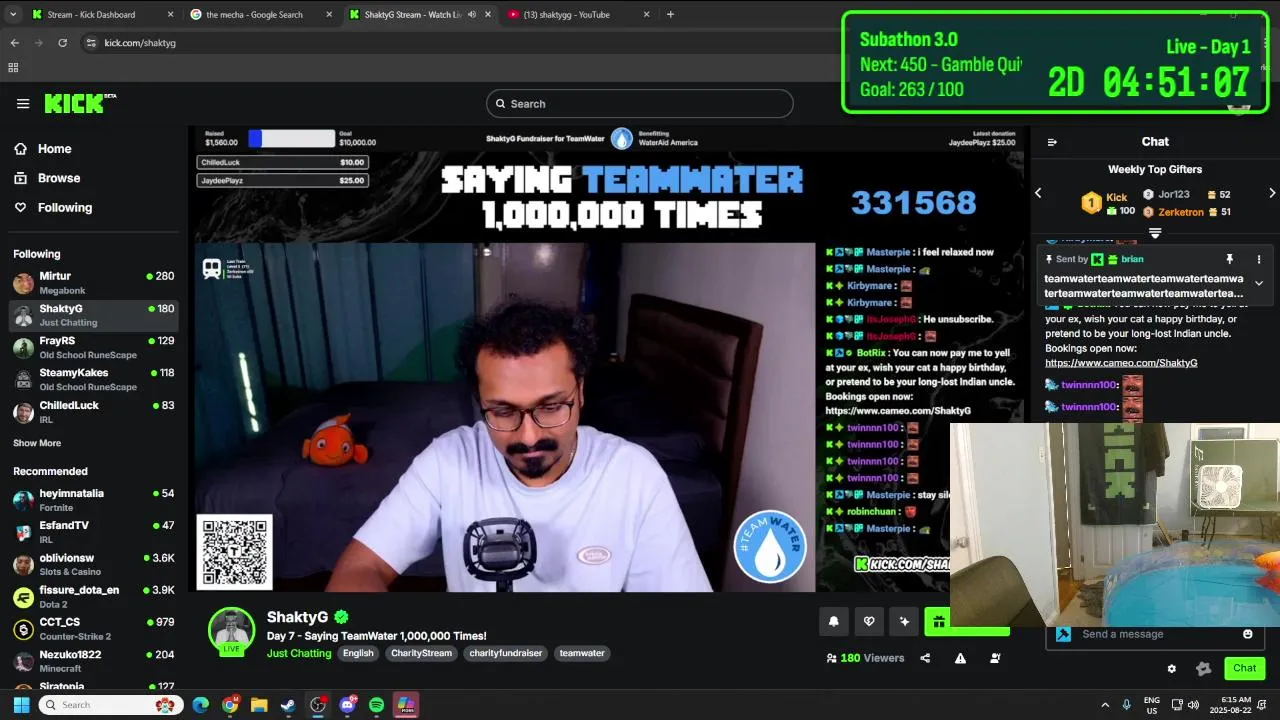Click 180 Viewers count
Viewport: 1280px width, 720px height.
[865, 658]
